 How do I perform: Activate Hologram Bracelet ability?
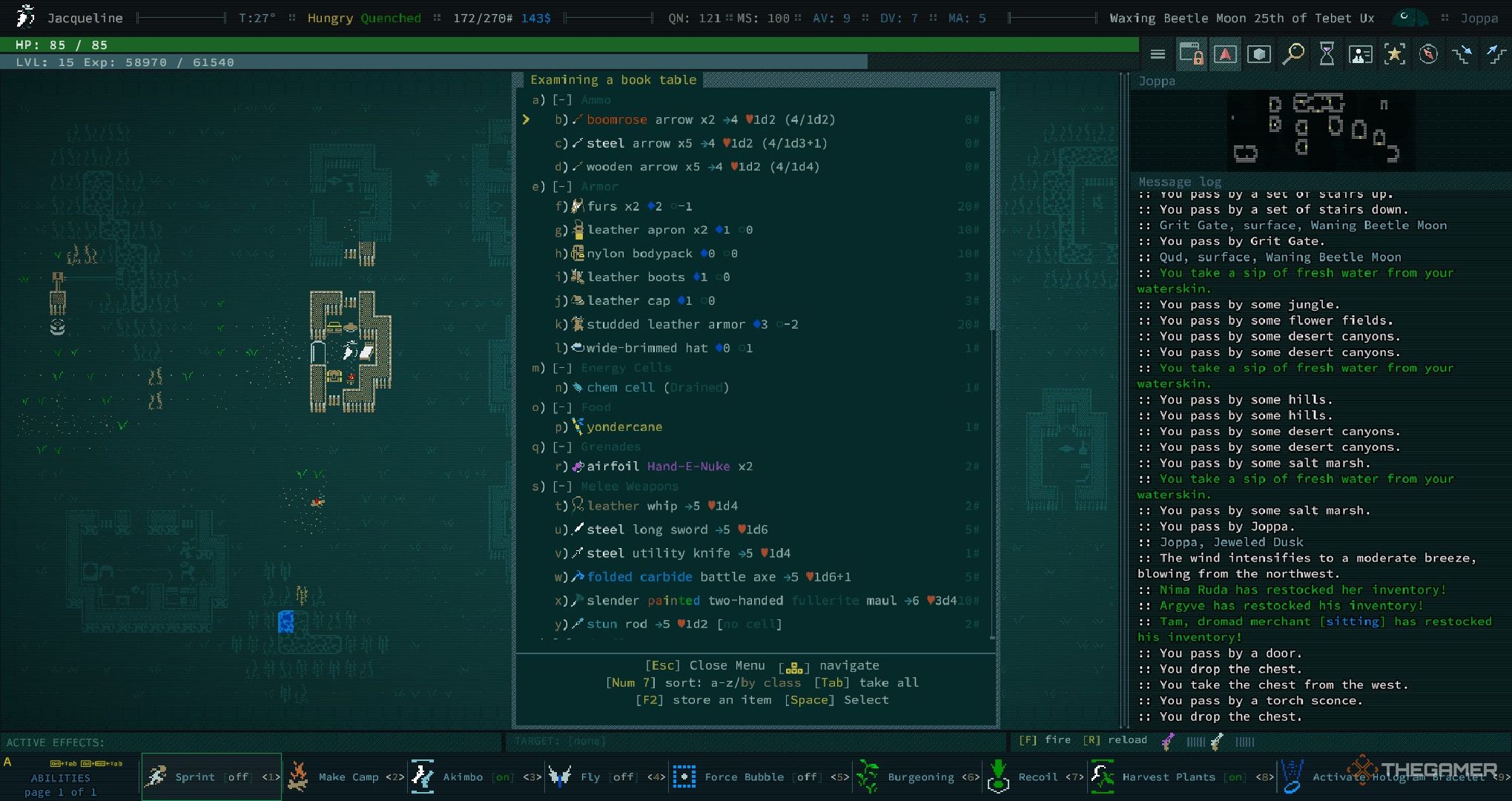pos(1394,777)
